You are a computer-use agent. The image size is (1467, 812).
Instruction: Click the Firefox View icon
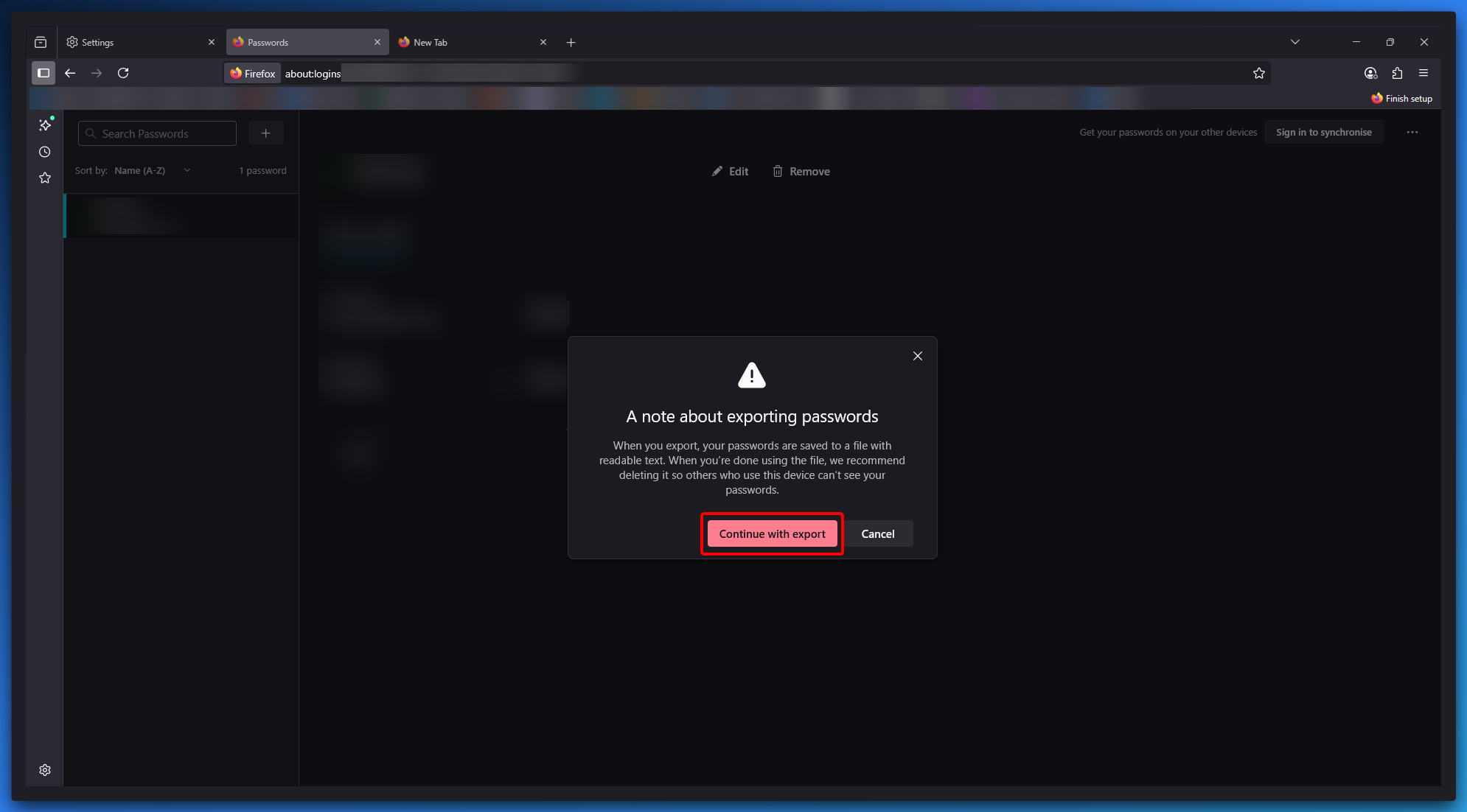[x=41, y=42]
